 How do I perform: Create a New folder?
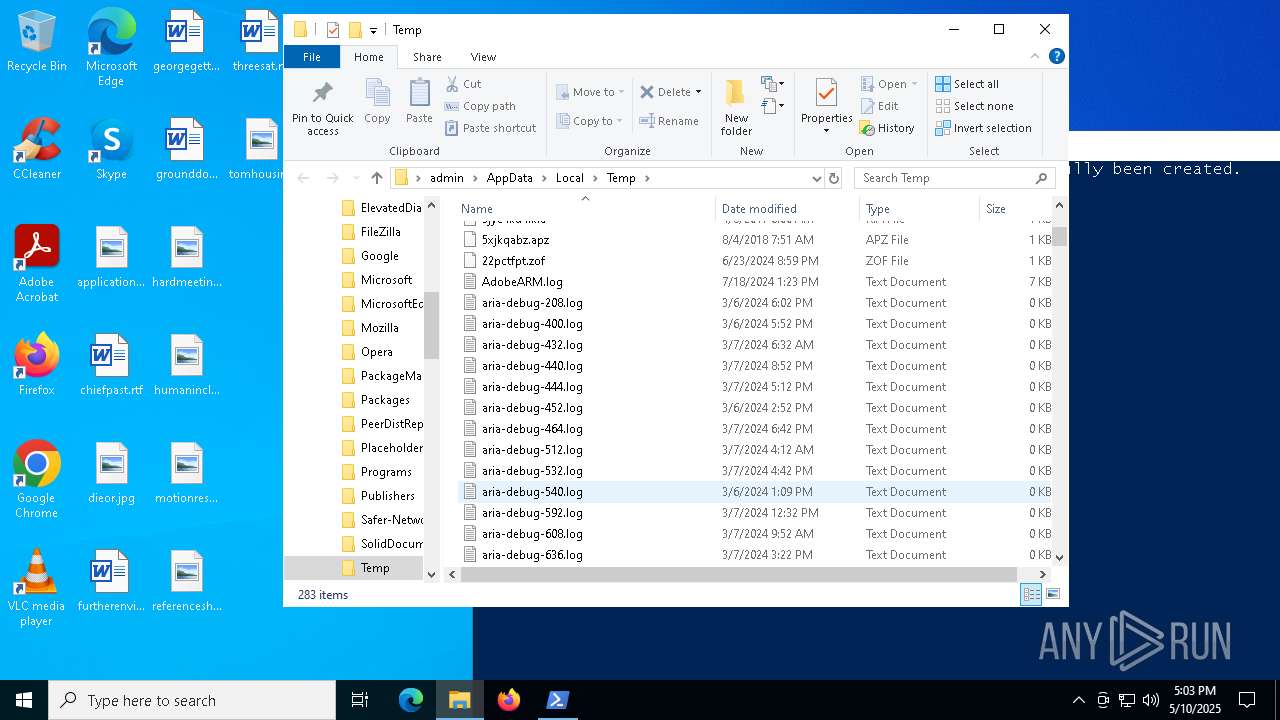pos(736,107)
